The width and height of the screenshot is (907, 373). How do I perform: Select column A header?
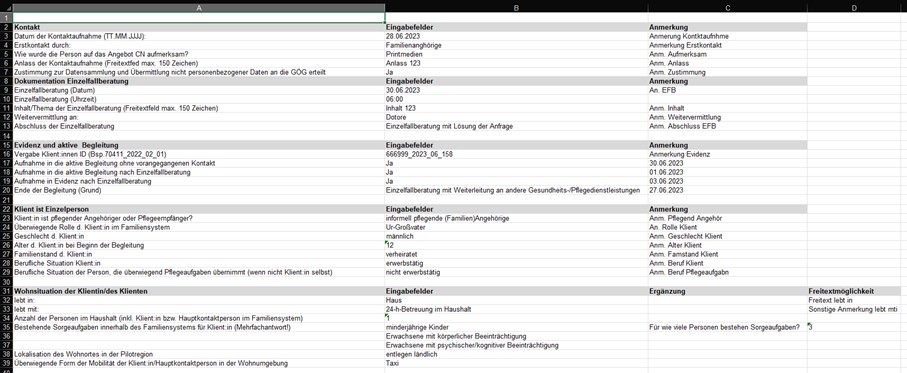[x=198, y=8]
